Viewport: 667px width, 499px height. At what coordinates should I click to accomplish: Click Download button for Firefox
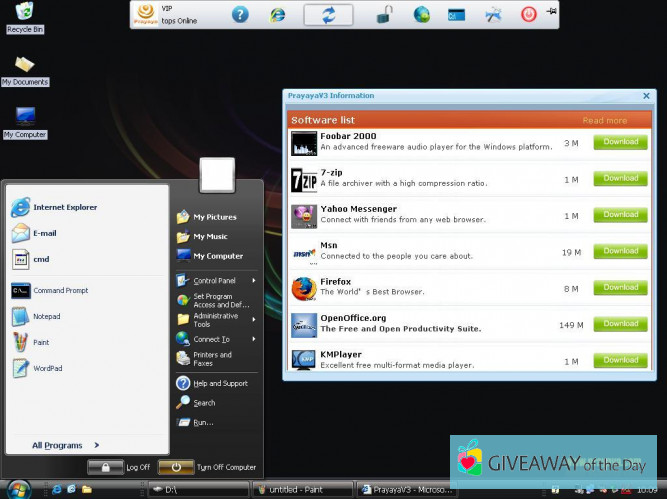point(620,287)
